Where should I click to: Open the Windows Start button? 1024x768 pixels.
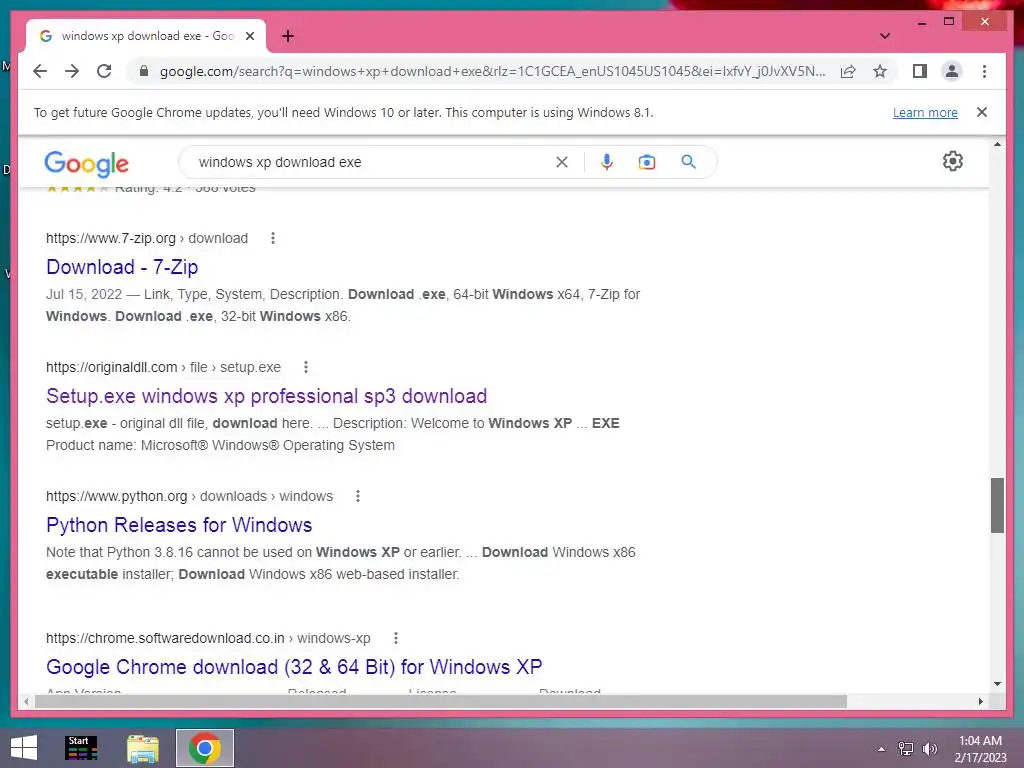coord(24,748)
